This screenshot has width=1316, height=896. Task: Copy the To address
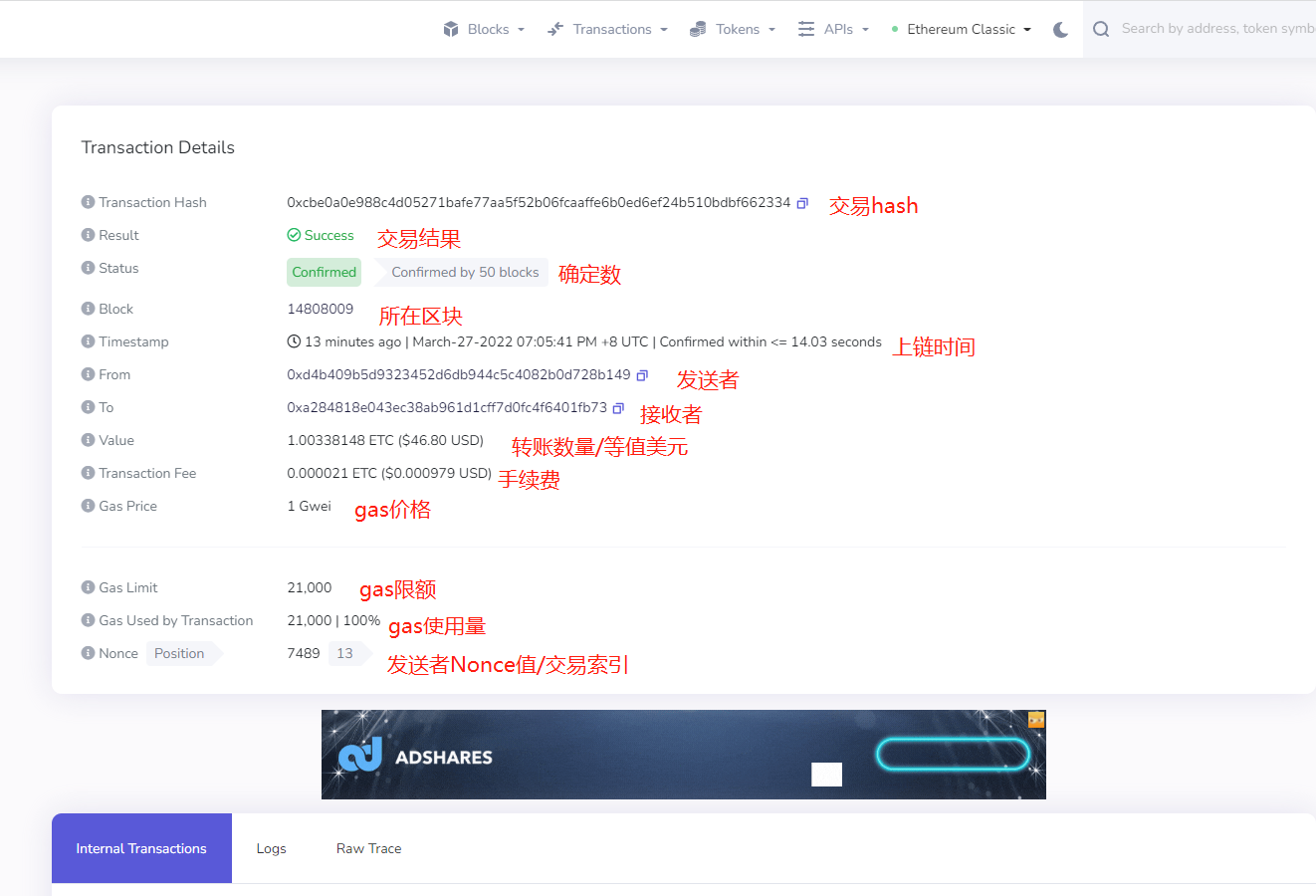(x=619, y=408)
